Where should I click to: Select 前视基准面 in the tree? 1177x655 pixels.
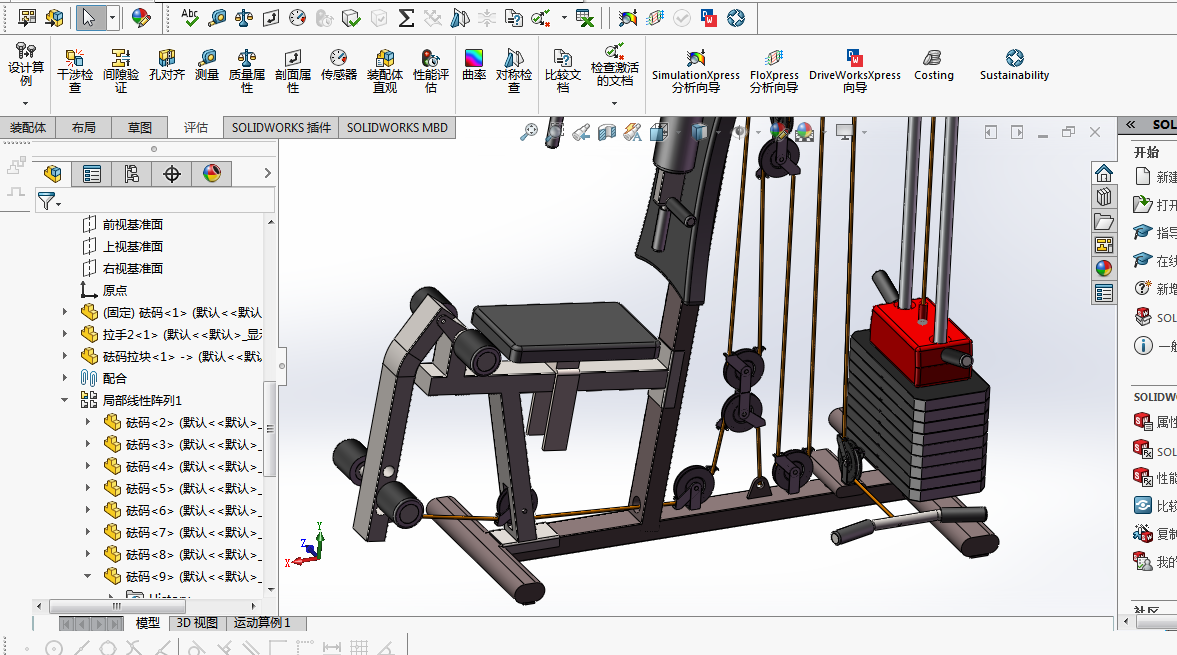tap(133, 224)
